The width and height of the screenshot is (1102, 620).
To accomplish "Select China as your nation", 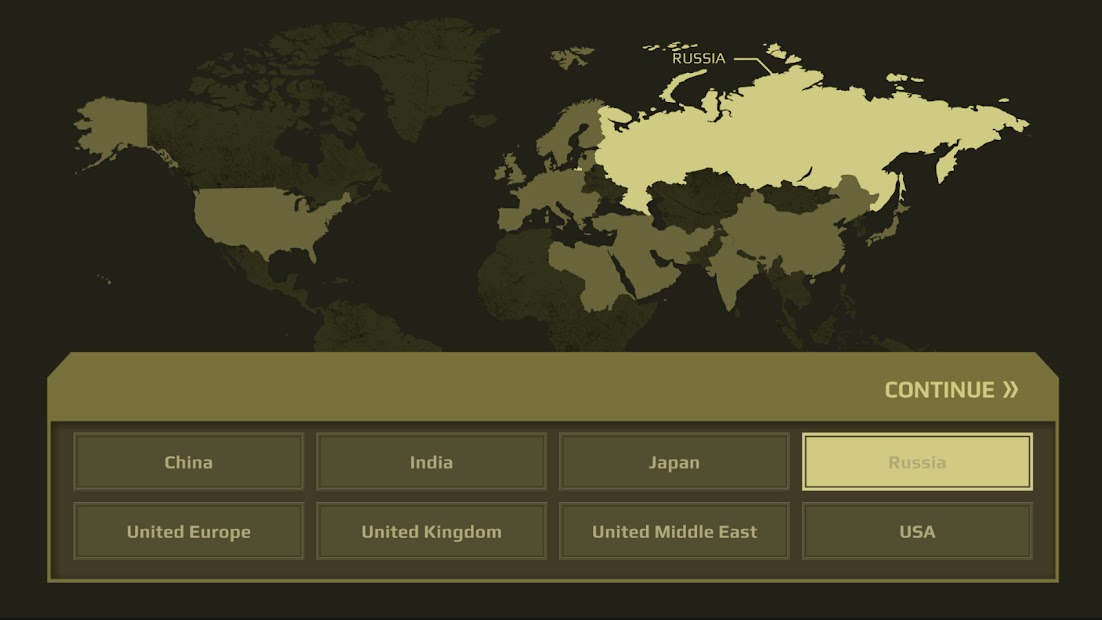I will [x=188, y=462].
